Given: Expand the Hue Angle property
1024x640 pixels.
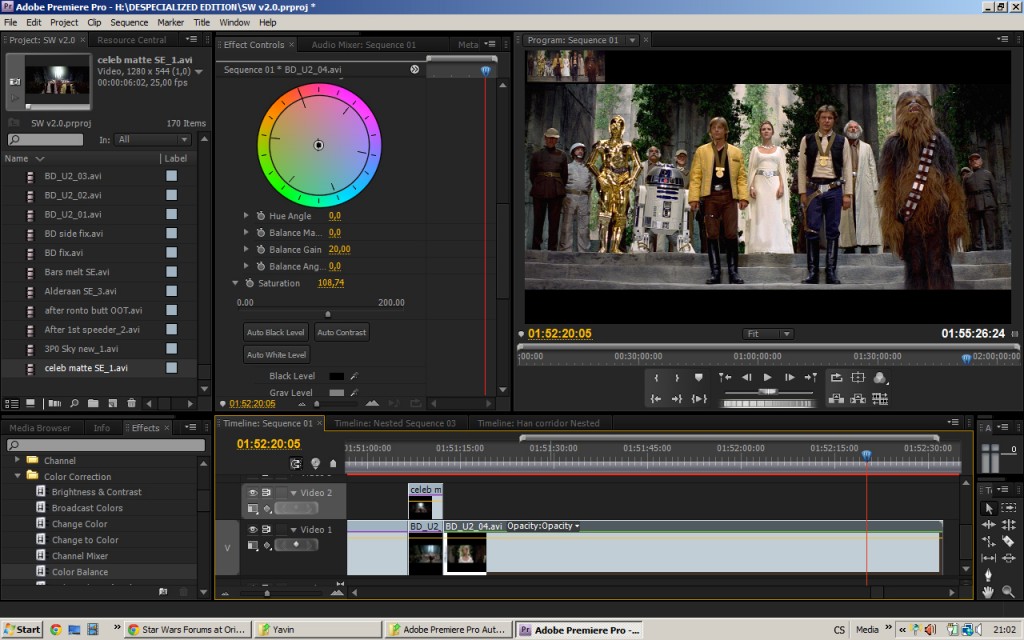Looking at the screenshot, I should pos(246,216).
